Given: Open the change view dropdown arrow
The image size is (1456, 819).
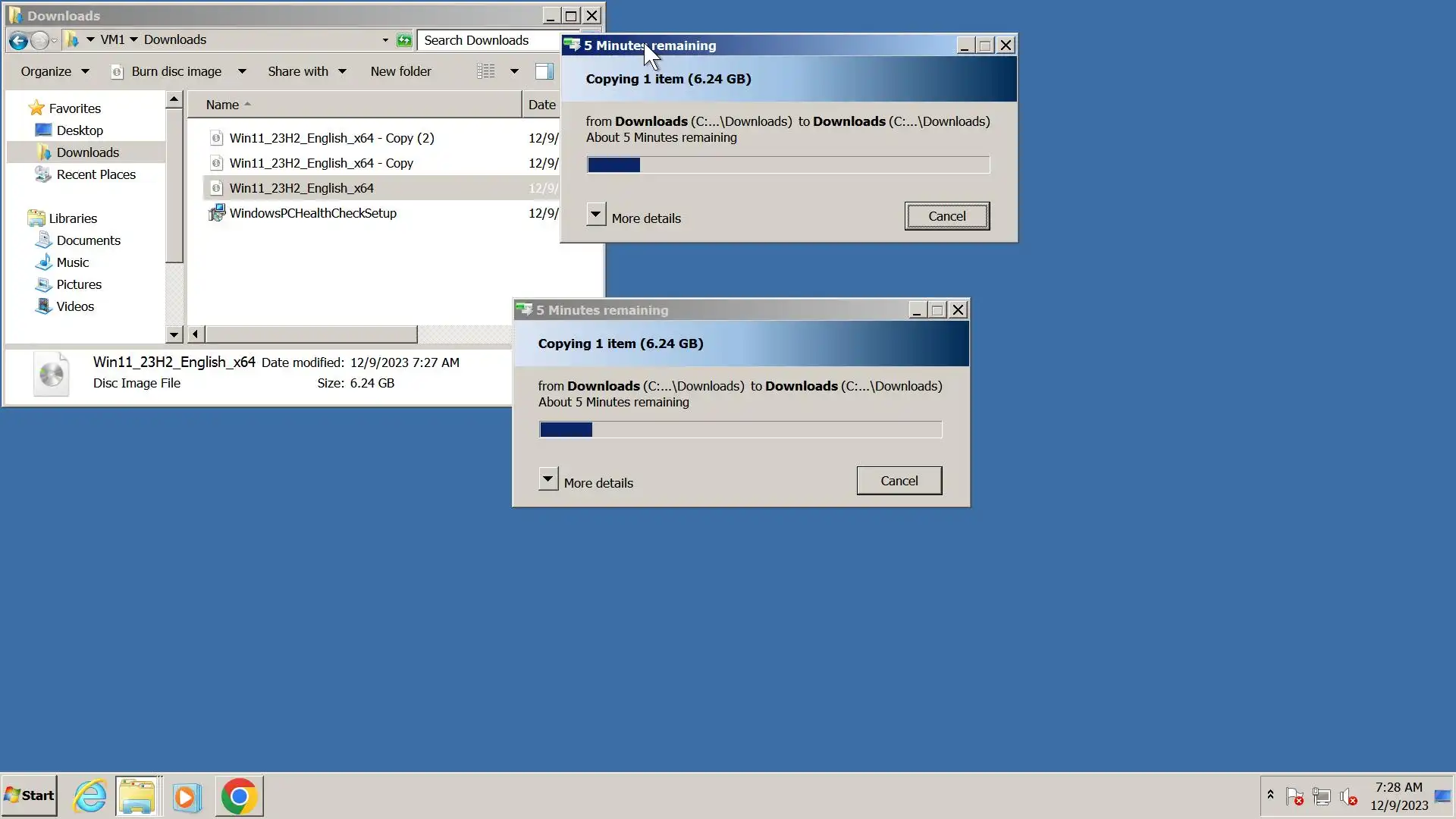Looking at the screenshot, I should pyautogui.click(x=514, y=71).
